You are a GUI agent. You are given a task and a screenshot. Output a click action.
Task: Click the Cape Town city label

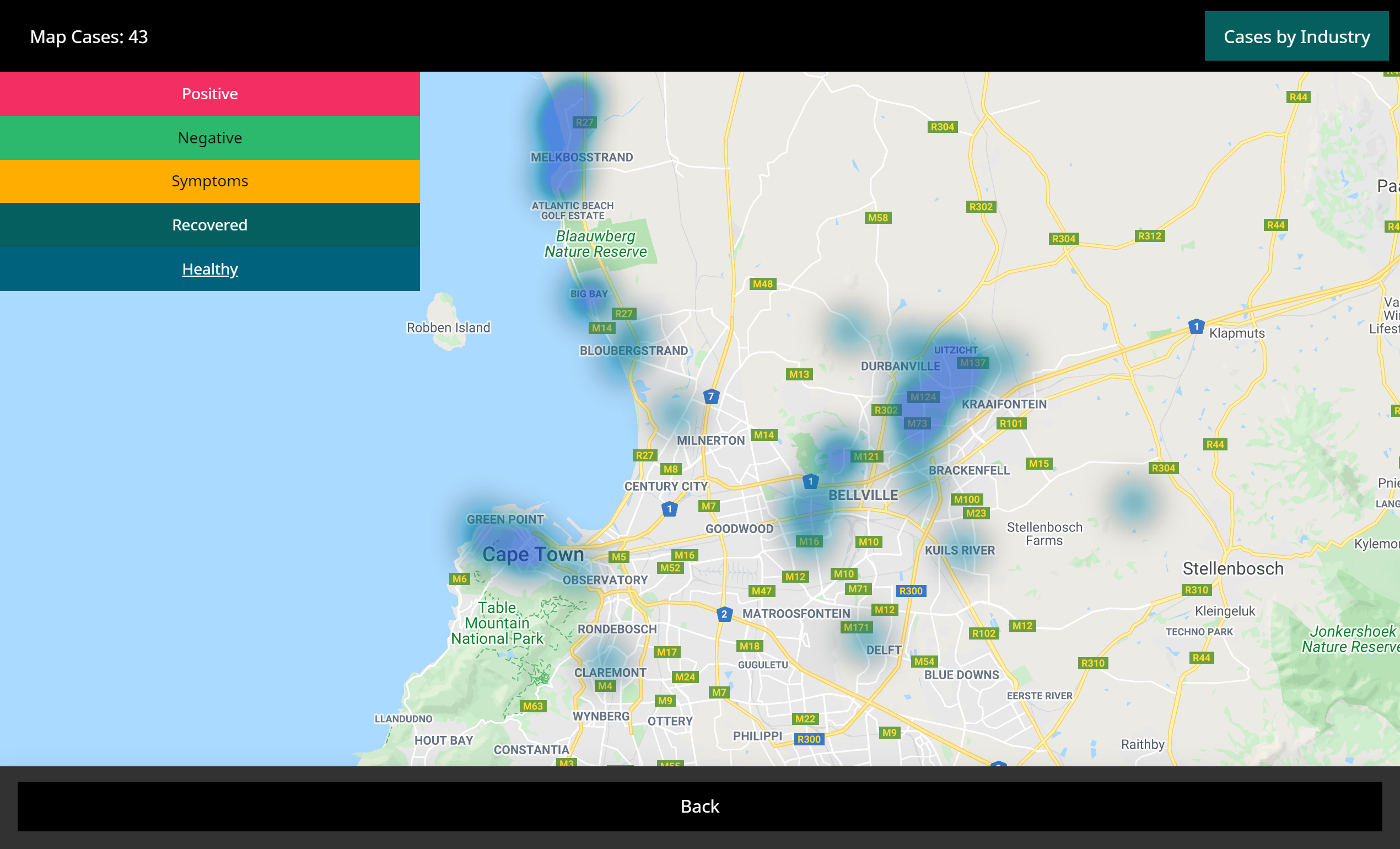tap(532, 554)
